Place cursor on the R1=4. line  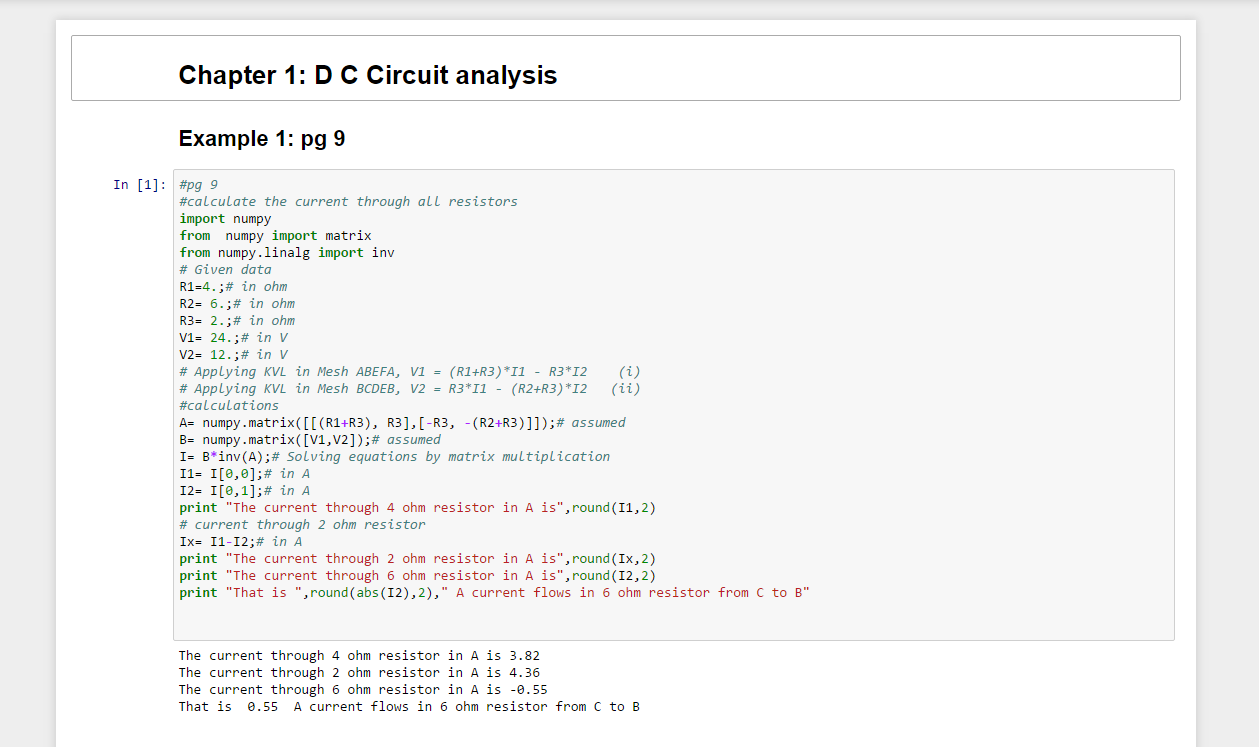(232, 286)
